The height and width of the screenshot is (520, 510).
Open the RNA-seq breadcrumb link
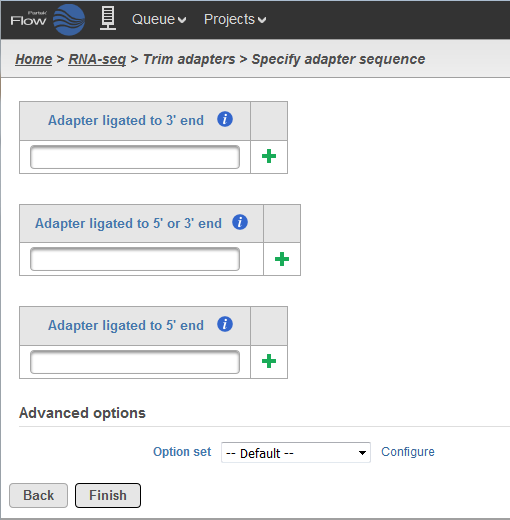(97, 59)
